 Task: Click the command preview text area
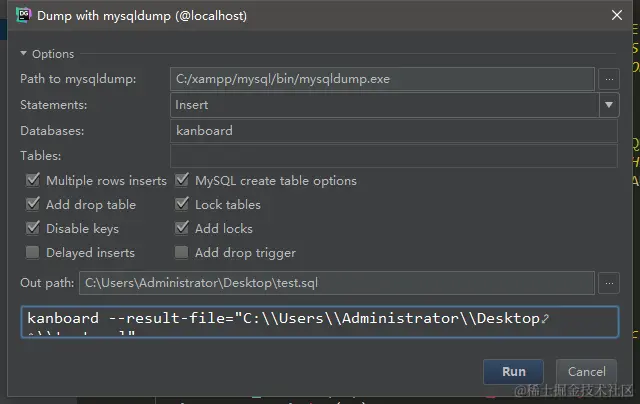pos(320,322)
